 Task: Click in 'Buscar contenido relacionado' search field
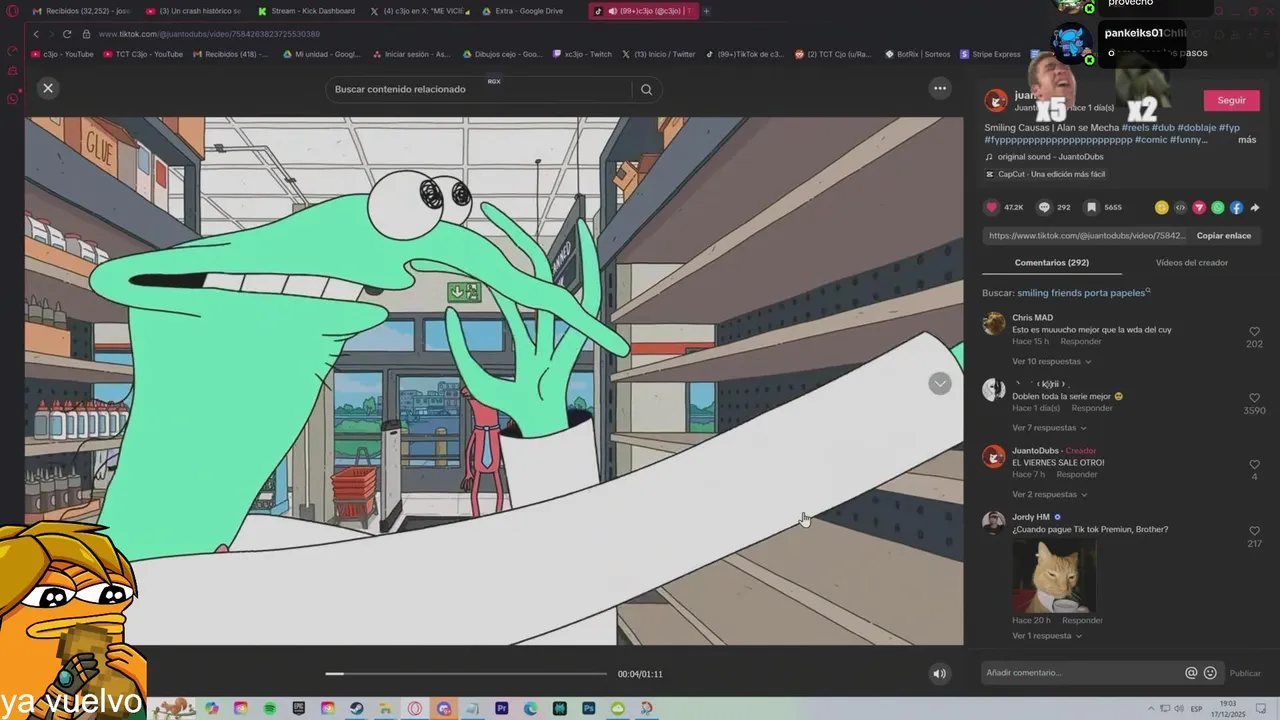[x=480, y=89]
